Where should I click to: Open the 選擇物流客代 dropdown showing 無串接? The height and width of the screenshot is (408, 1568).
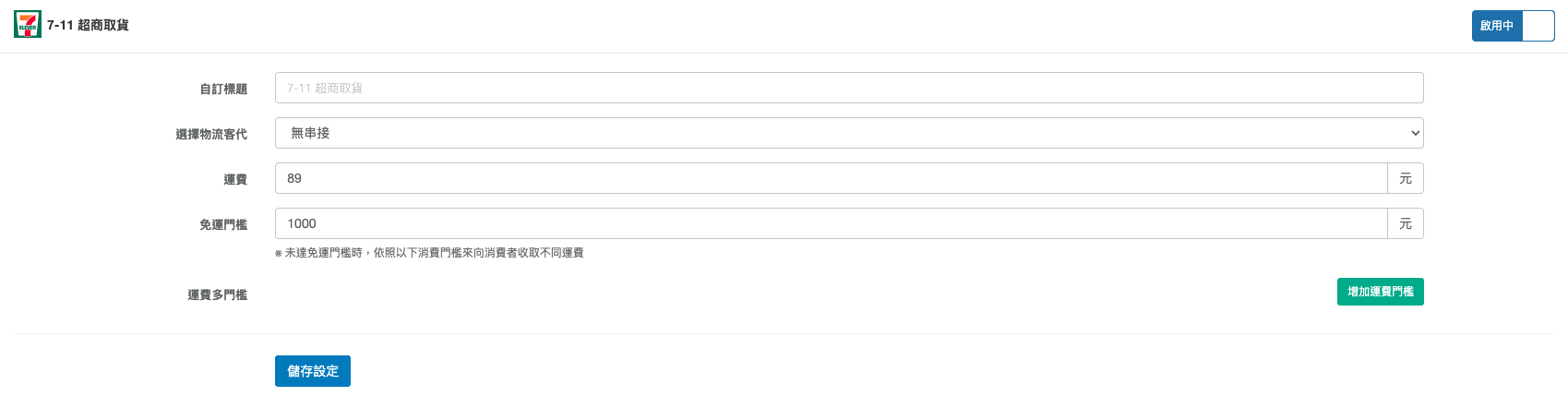point(849,133)
